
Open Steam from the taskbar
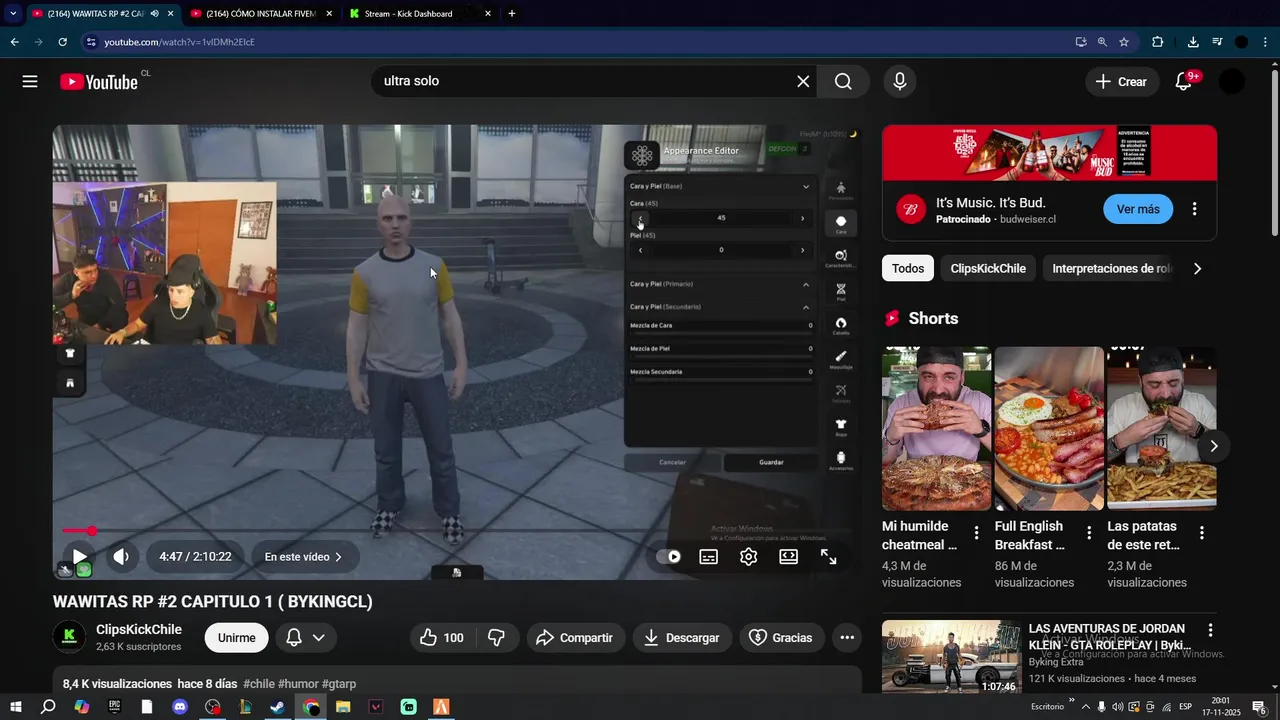(278, 707)
